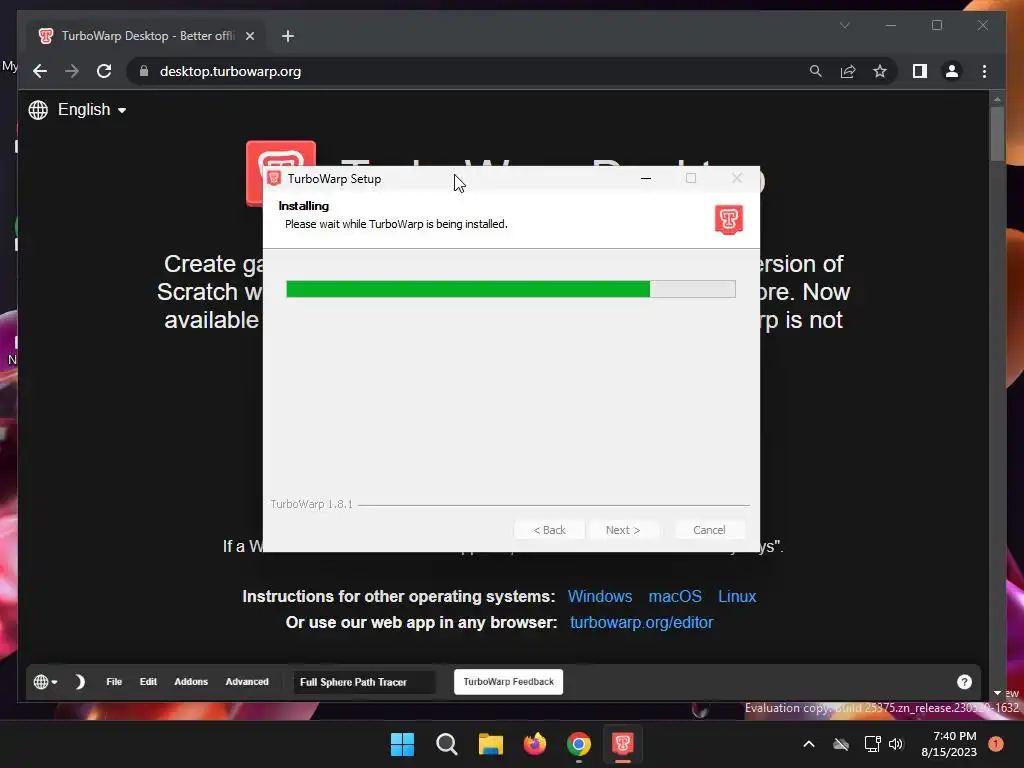
Task: Open the clock showing 7:40 PM
Action: (x=949, y=744)
